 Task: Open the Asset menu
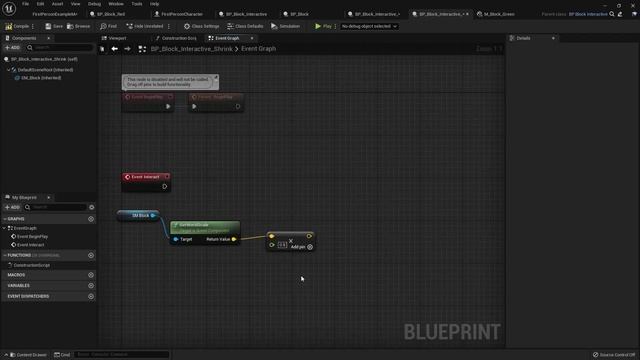point(57,4)
